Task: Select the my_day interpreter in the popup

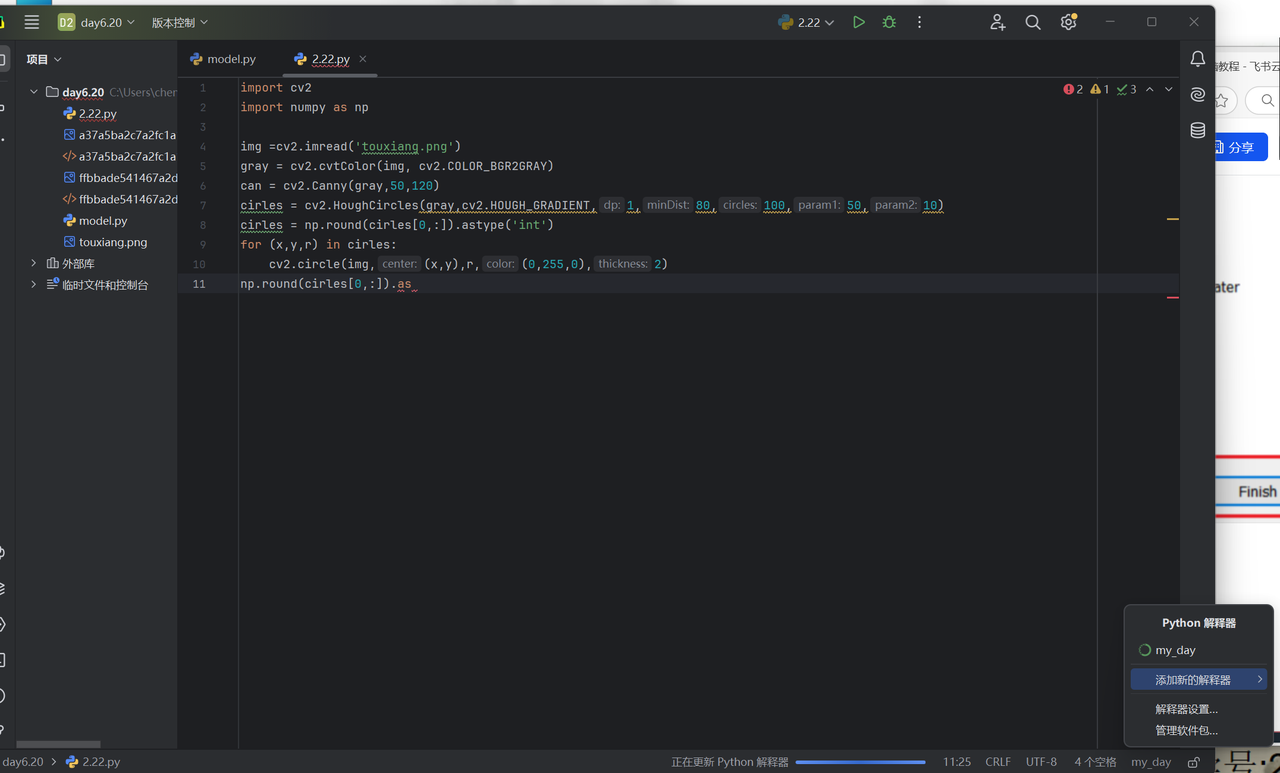Action: (1176, 650)
